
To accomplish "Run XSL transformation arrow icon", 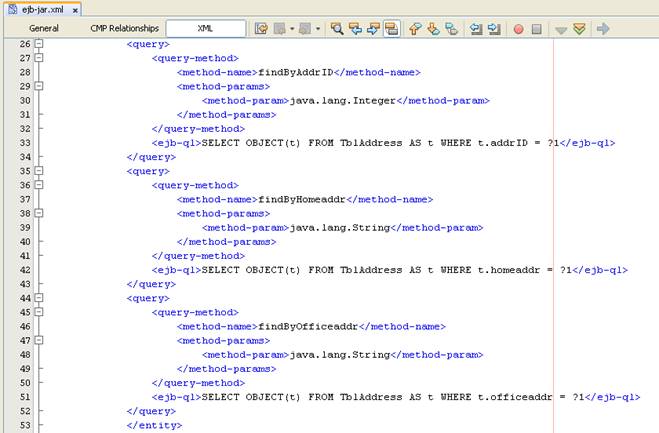I will pos(603,29).
